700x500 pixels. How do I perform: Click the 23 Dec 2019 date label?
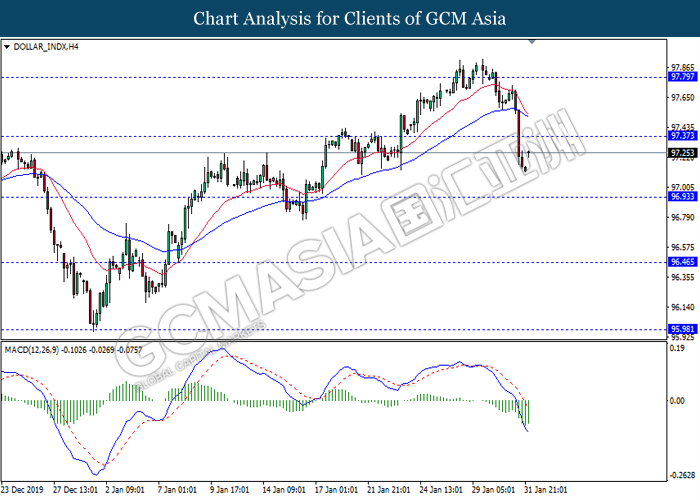click(22, 490)
